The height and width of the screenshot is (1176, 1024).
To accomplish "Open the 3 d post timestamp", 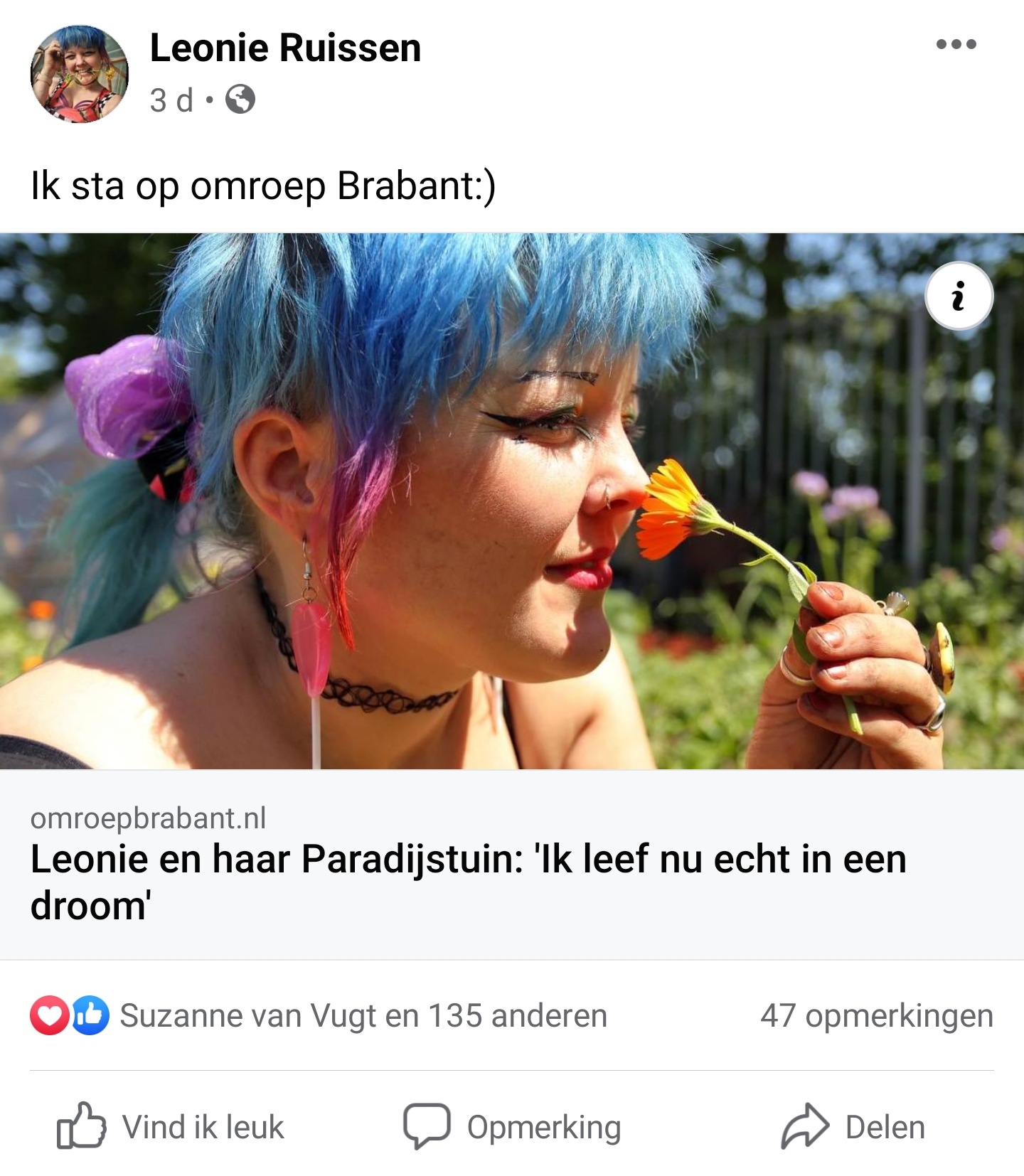I will point(171,100).
